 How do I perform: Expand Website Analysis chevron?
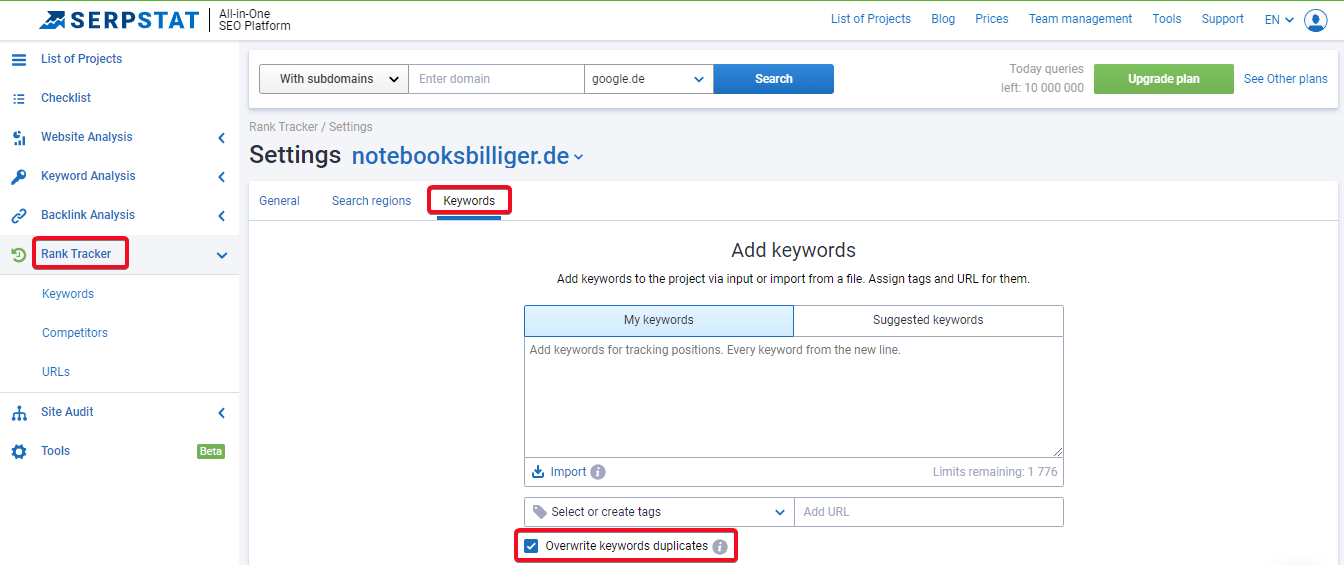tap(222, 138)
